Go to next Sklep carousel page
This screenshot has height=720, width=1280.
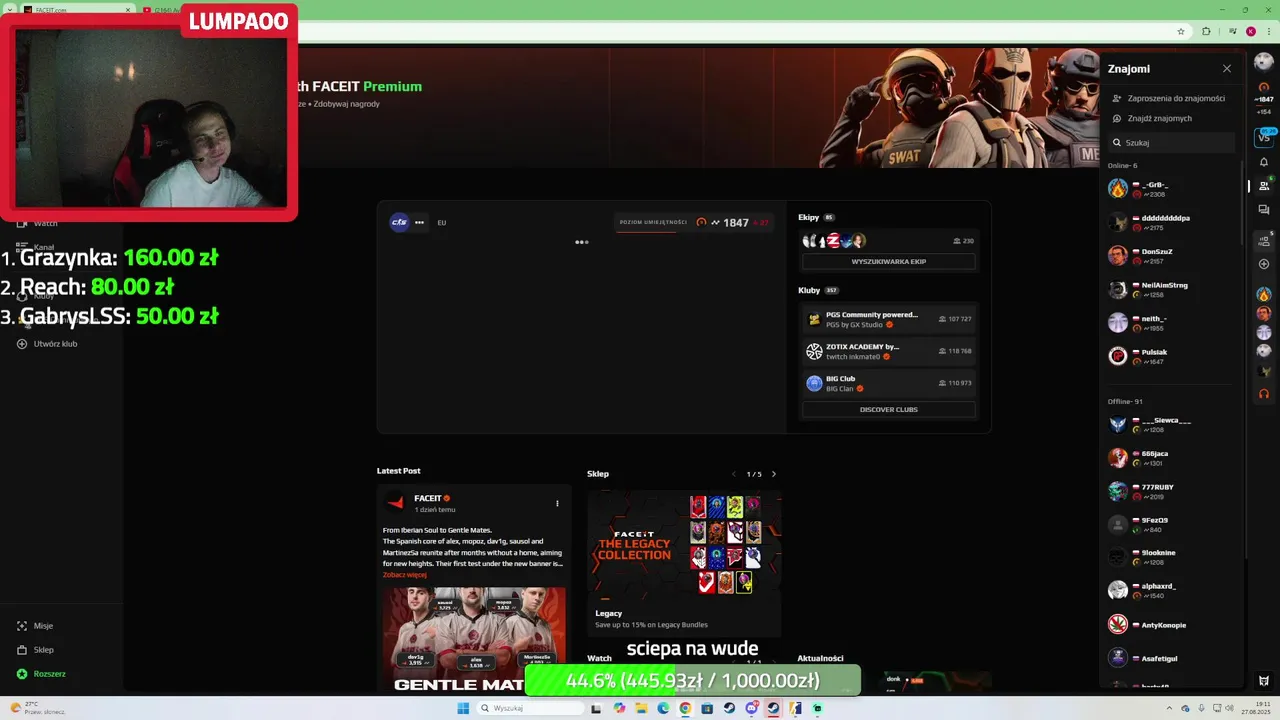click(773, 474)
